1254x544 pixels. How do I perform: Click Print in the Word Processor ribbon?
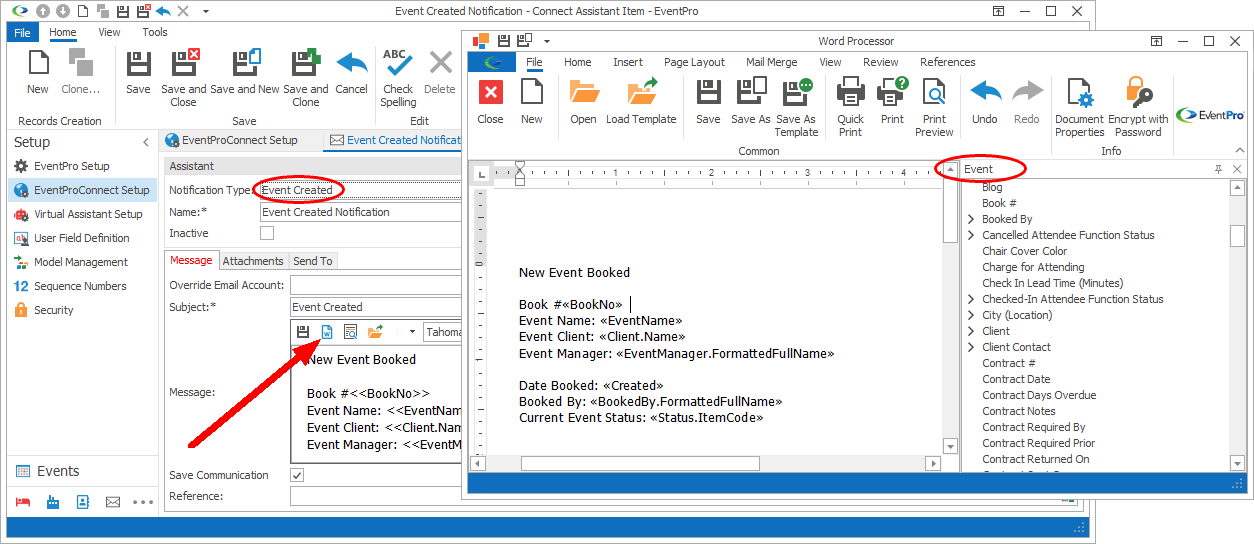point(892,100)
